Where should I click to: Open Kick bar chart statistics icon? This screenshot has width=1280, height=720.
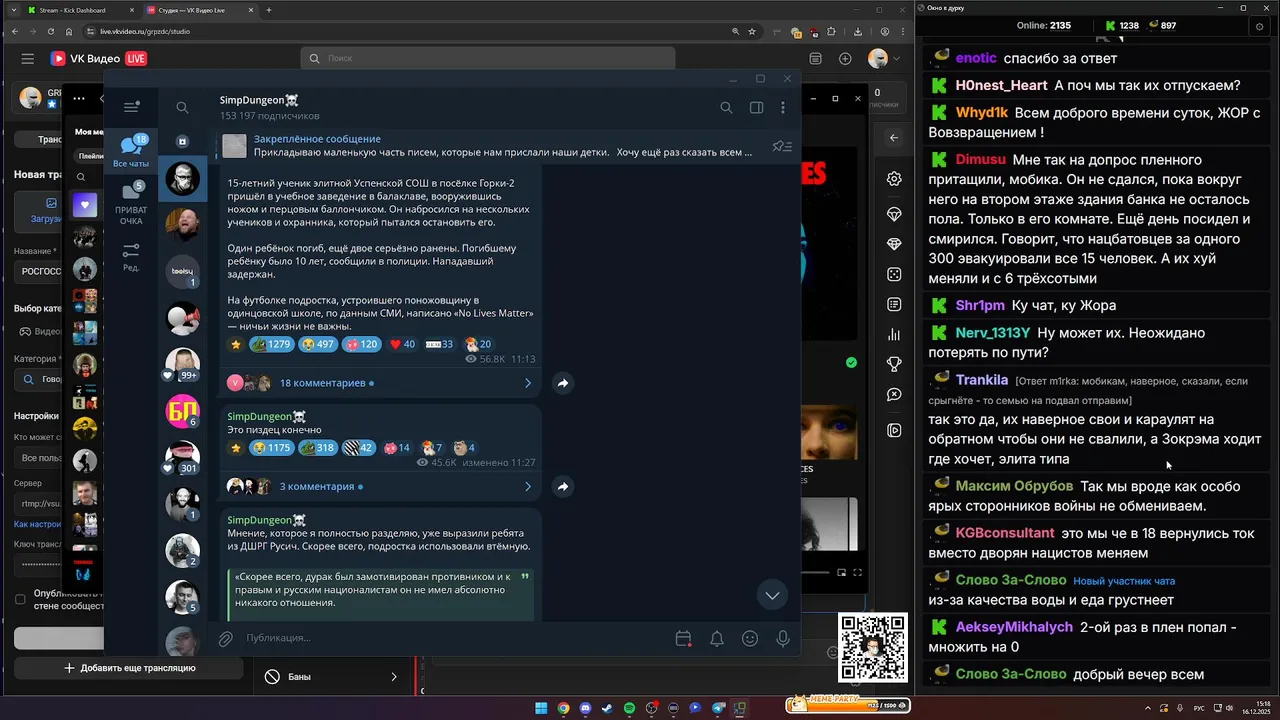click(894, 335)
